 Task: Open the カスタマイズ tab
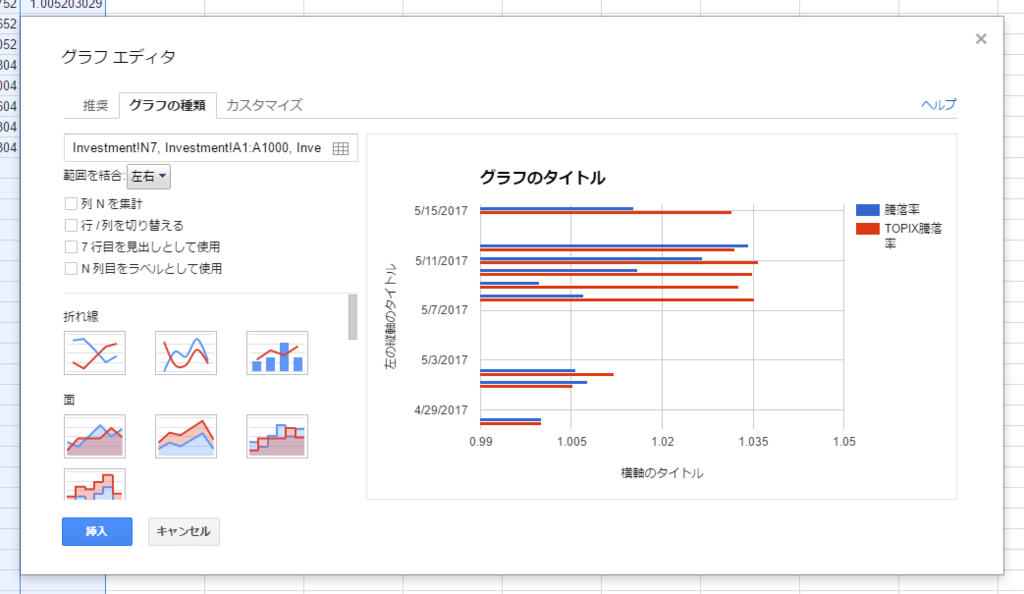(x=264, y=105)
